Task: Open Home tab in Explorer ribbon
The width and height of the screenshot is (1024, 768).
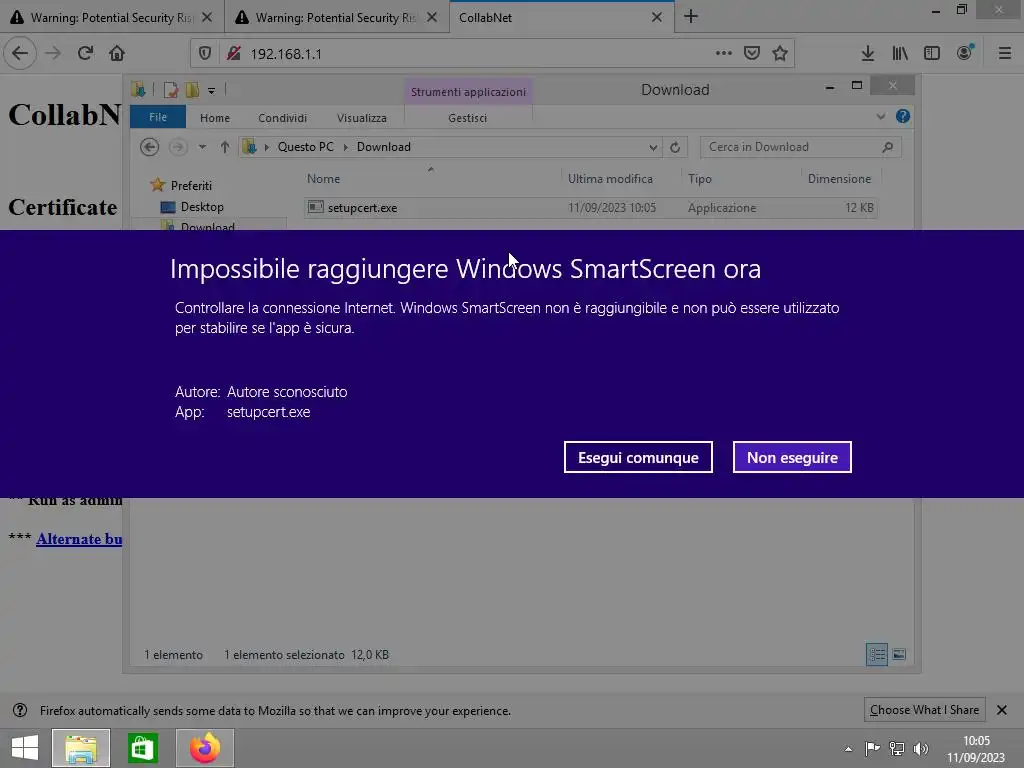Action: tap(215, 118)
